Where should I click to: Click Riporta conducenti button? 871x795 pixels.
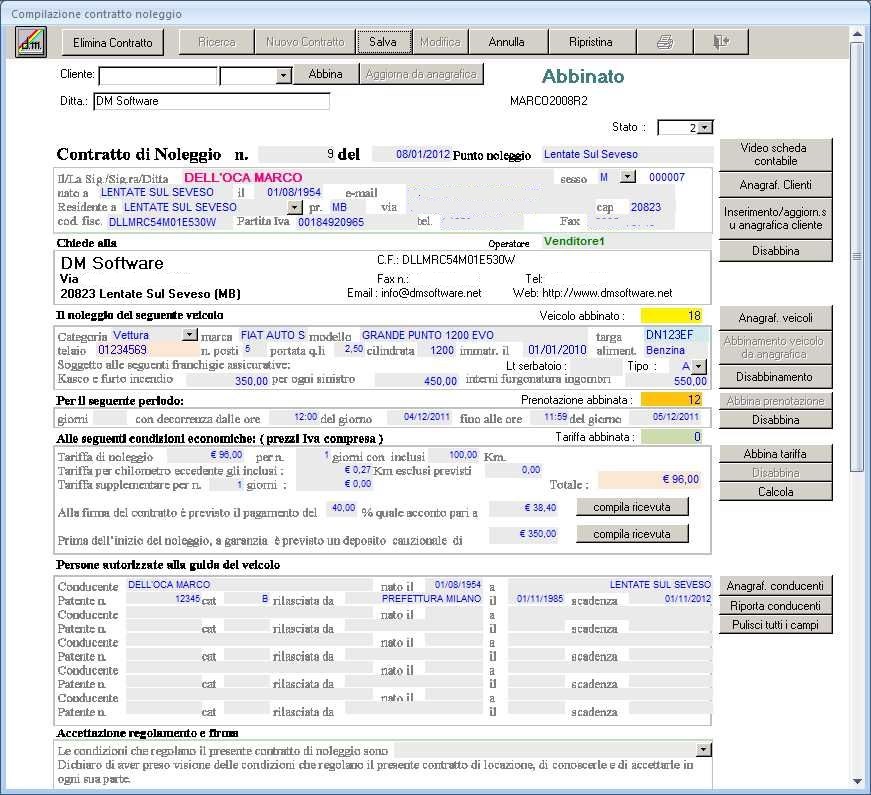(x=775, y=606)
